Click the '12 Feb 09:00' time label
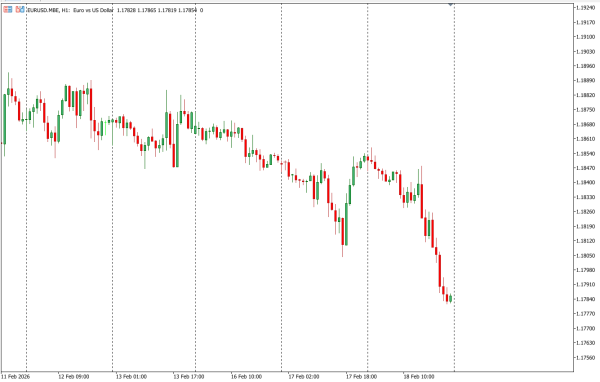 click(x=73, y=377)
